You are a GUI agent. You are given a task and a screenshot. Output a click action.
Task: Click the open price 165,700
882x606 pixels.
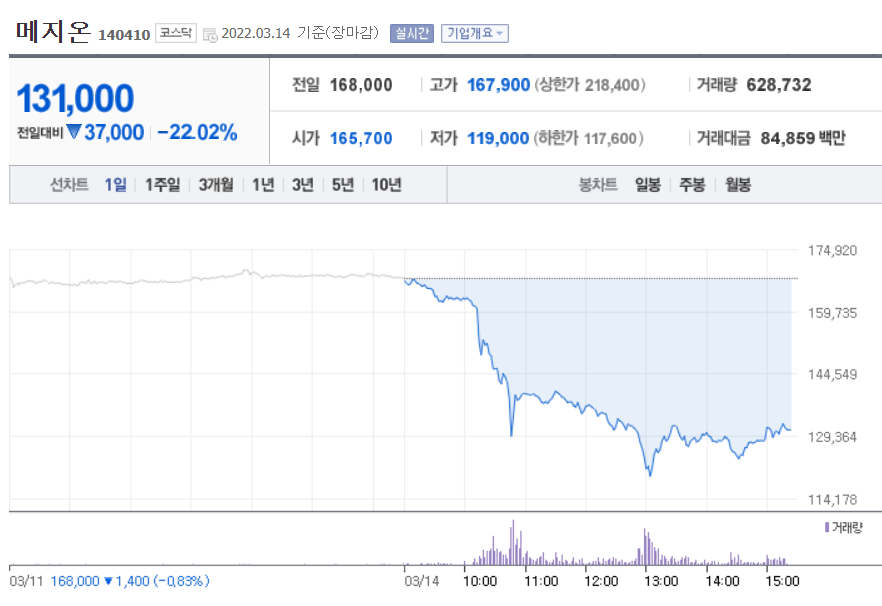(361, 138)
